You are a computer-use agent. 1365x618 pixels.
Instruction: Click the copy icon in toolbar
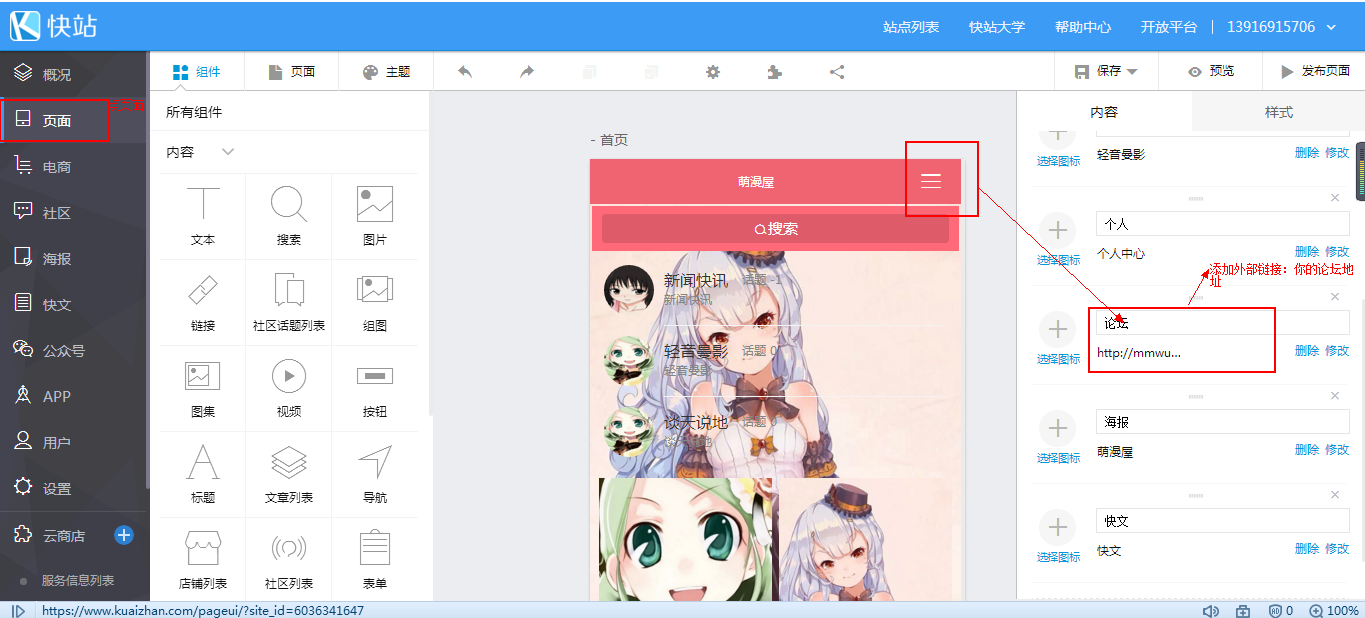[x=589, y=72]
